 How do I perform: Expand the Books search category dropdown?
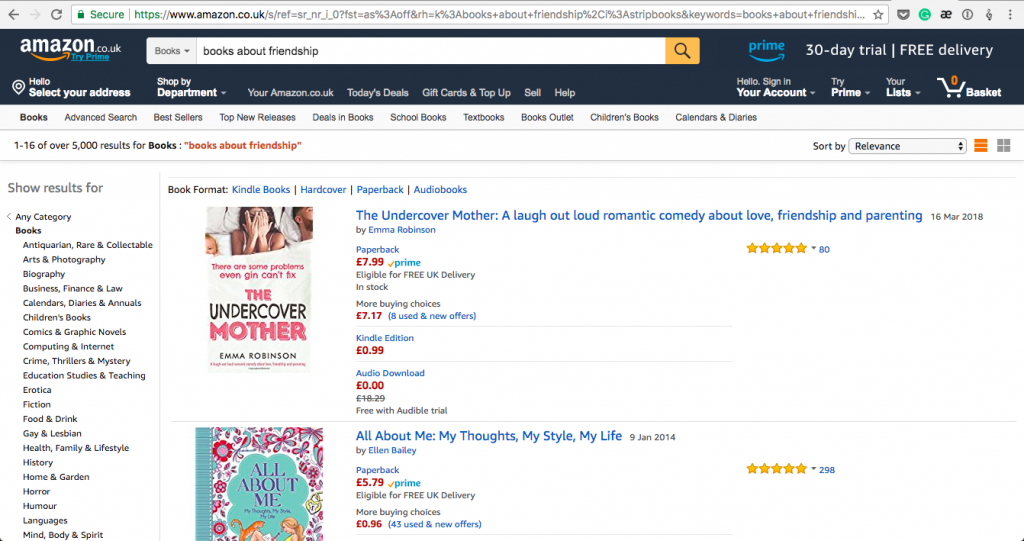[172, 51]
